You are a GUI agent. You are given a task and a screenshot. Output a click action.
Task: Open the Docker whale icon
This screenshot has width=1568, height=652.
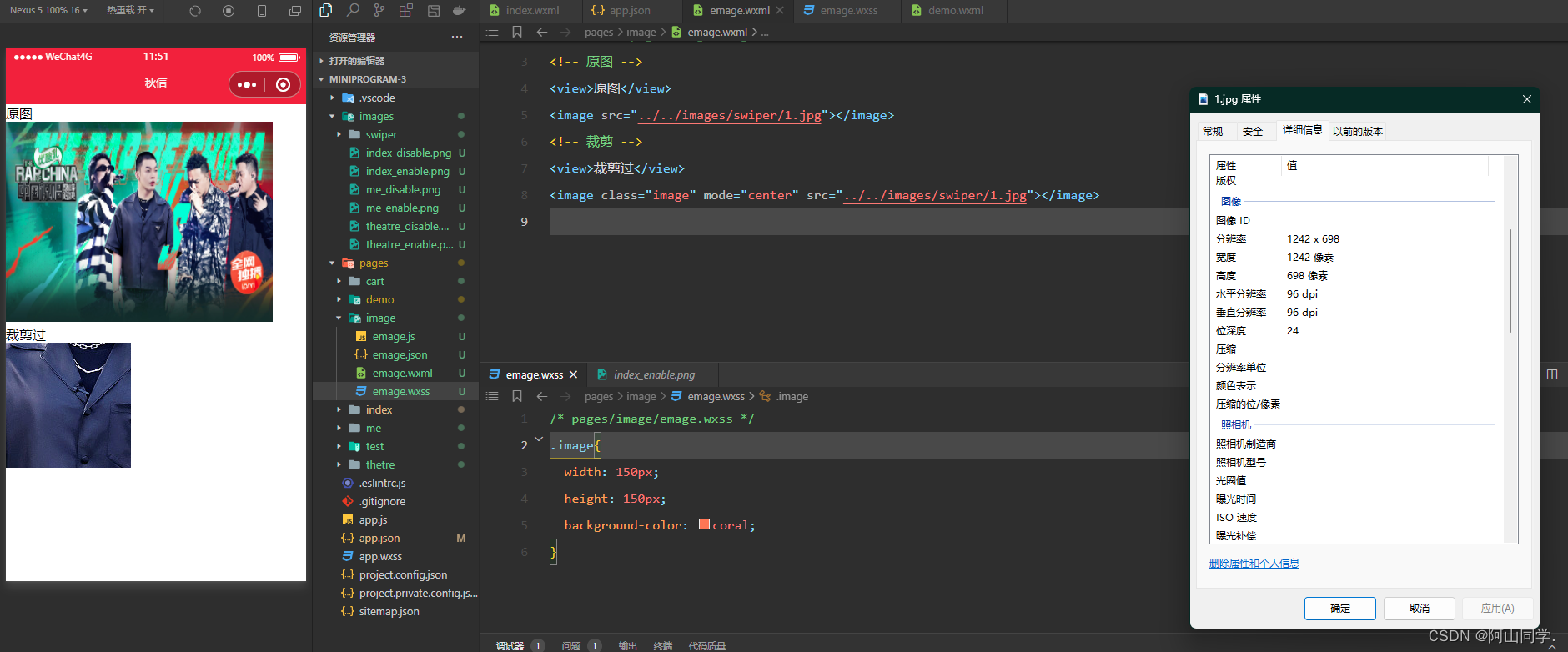(x=460, y=10)
